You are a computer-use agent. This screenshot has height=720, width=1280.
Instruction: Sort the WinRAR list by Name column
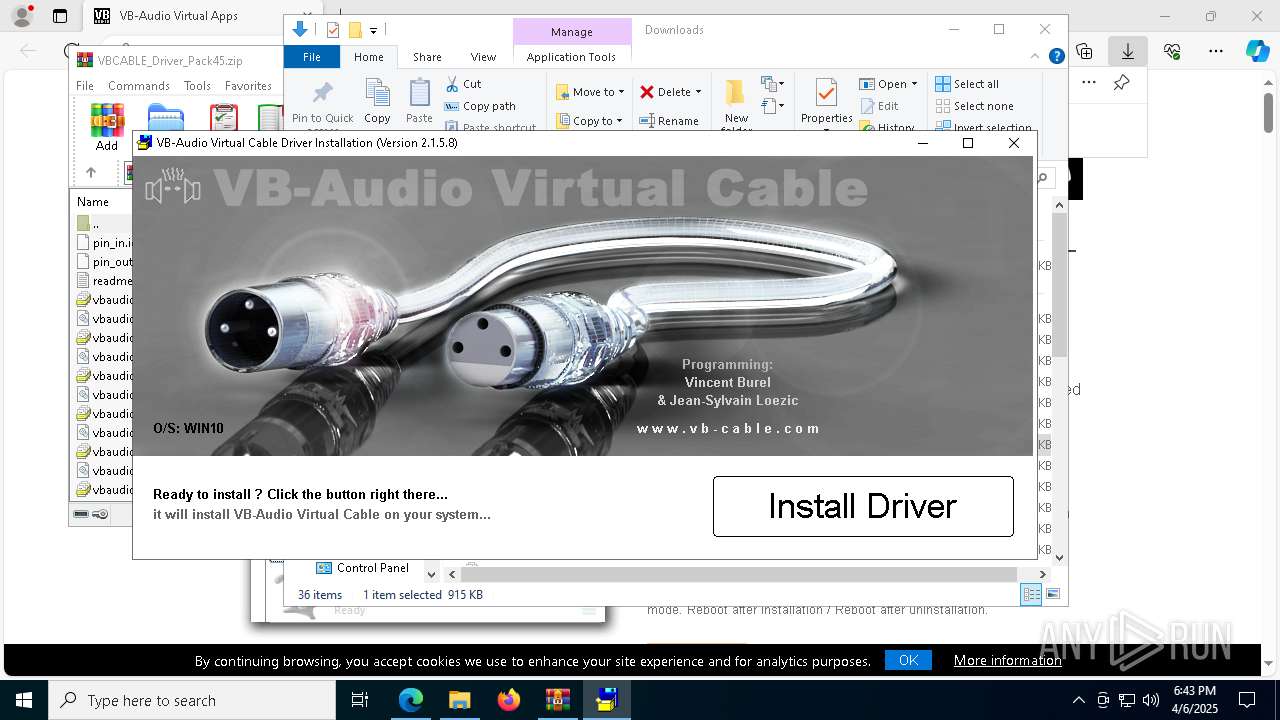(93, 202)
